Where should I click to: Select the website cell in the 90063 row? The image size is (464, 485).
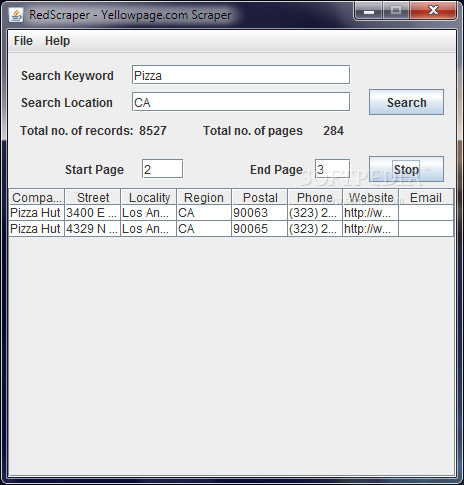coord(371,213)
